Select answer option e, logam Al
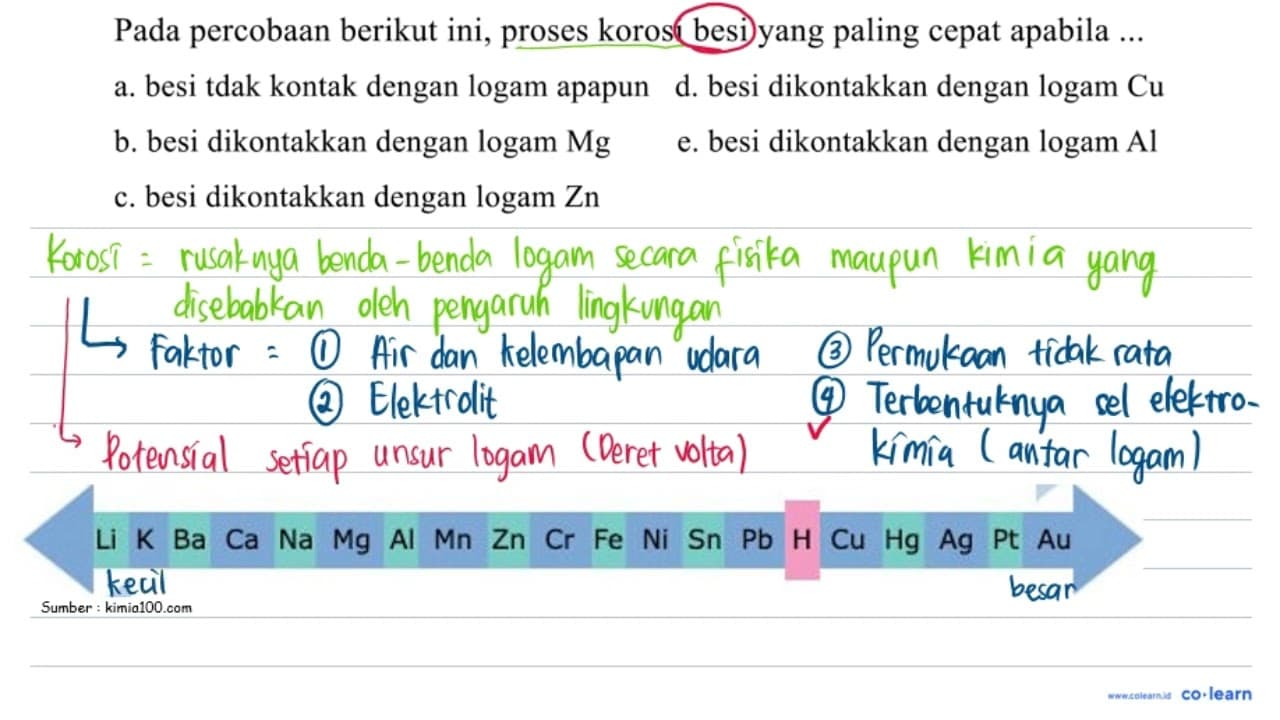Viewport: 1280px width, 720px height. coord(916,142)
